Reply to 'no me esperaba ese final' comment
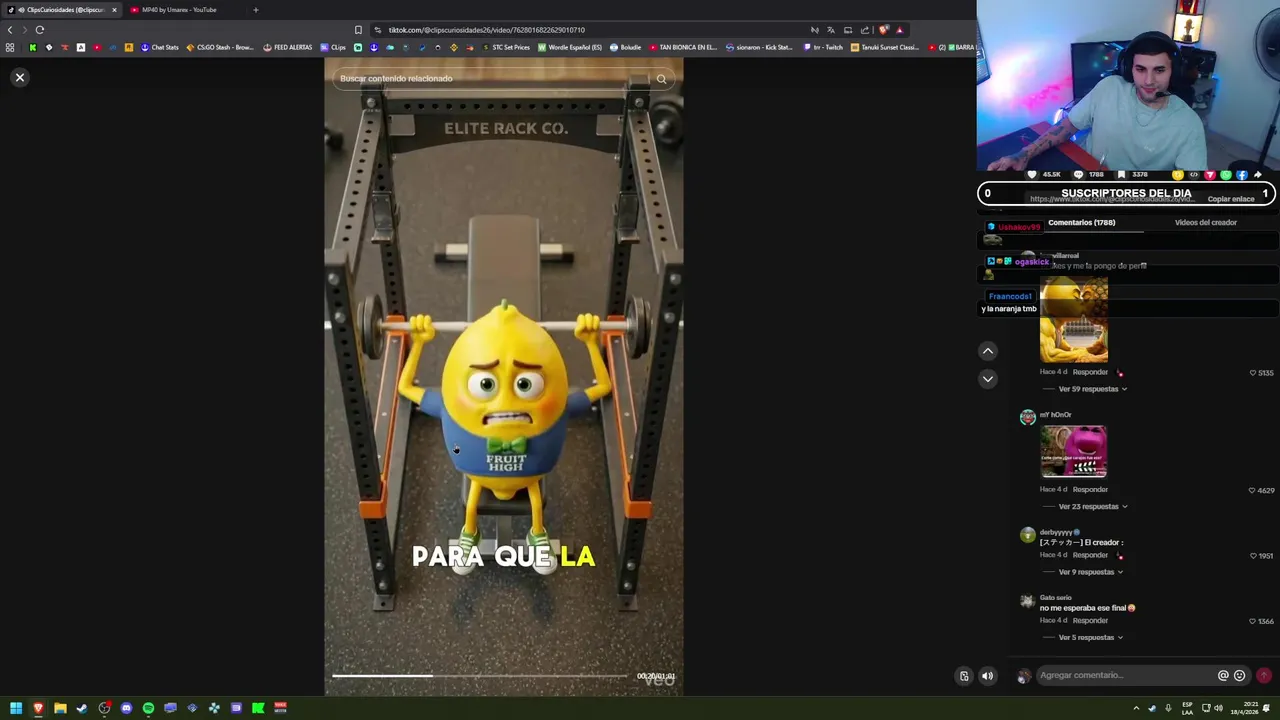This screenshot has width=1280, height=720. [x=1090, y=620]
